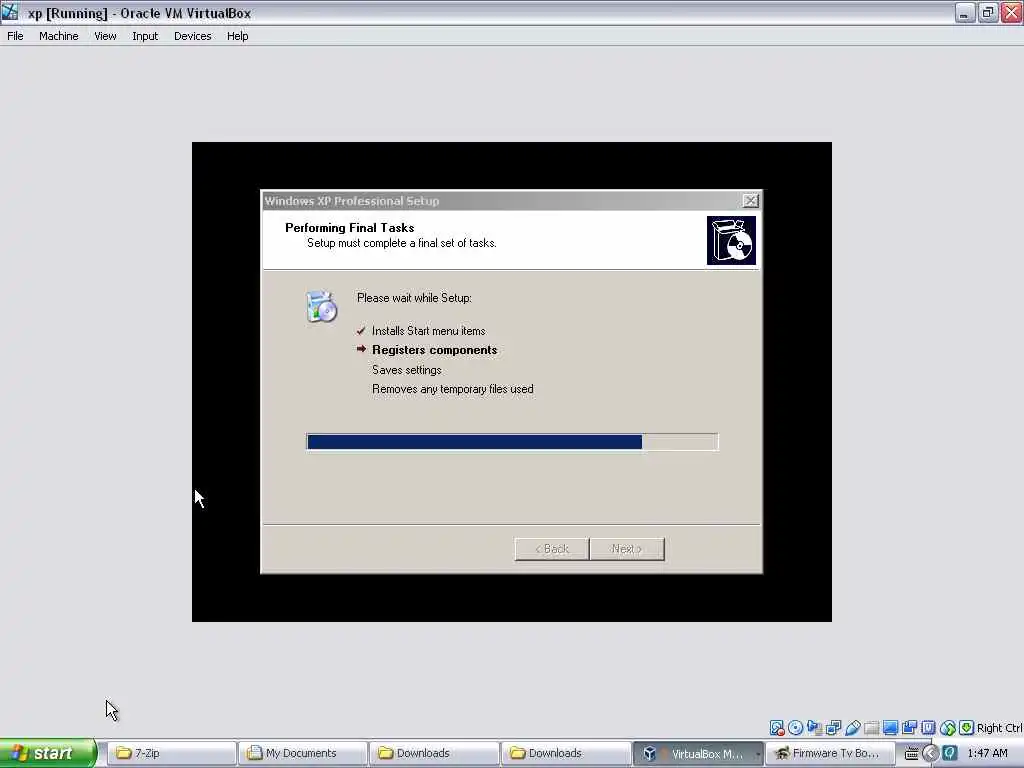Click the setup CD box icon in header

pyautogui.click(x=731, y=241)
